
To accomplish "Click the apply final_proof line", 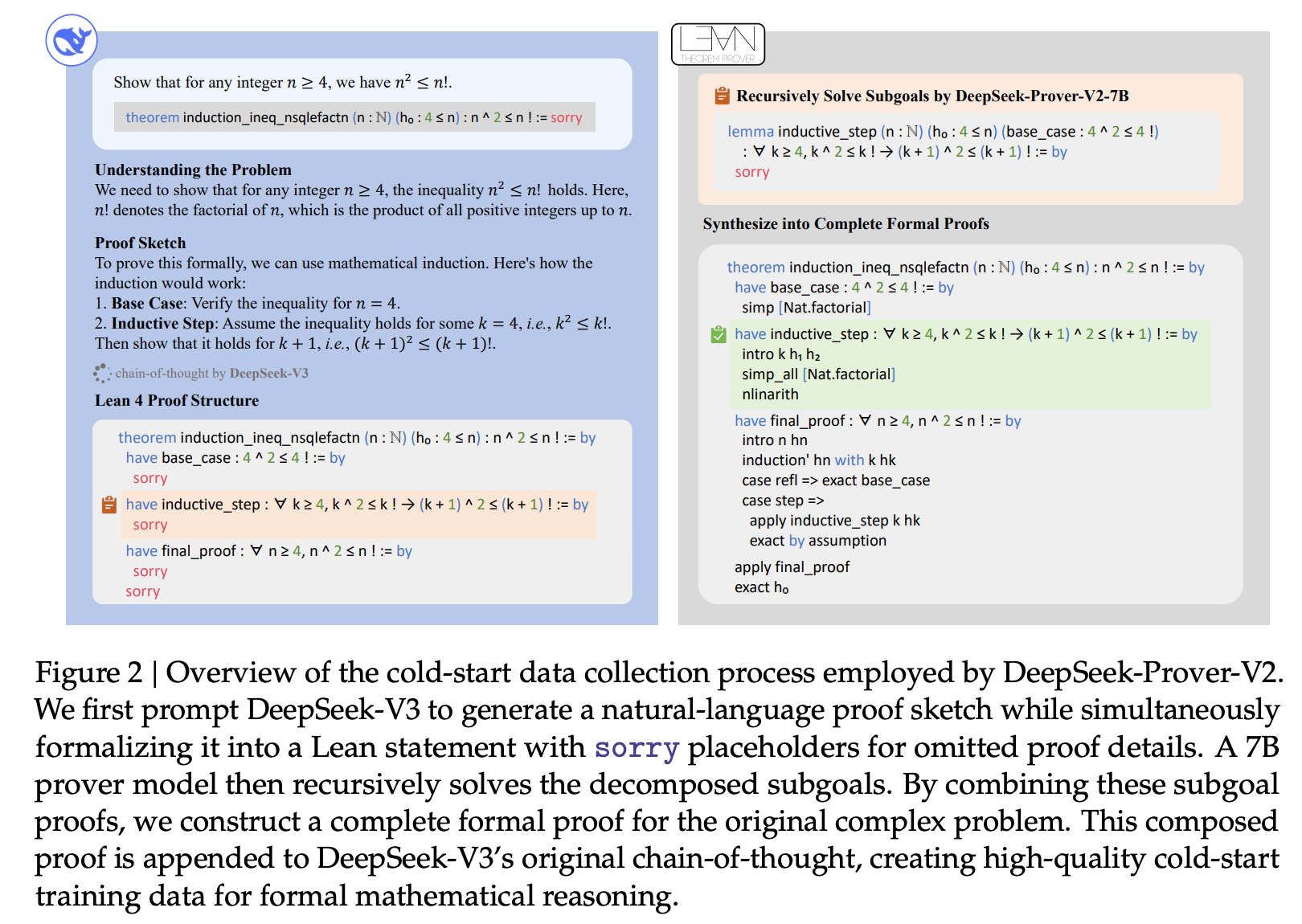I will coord(792,567).
